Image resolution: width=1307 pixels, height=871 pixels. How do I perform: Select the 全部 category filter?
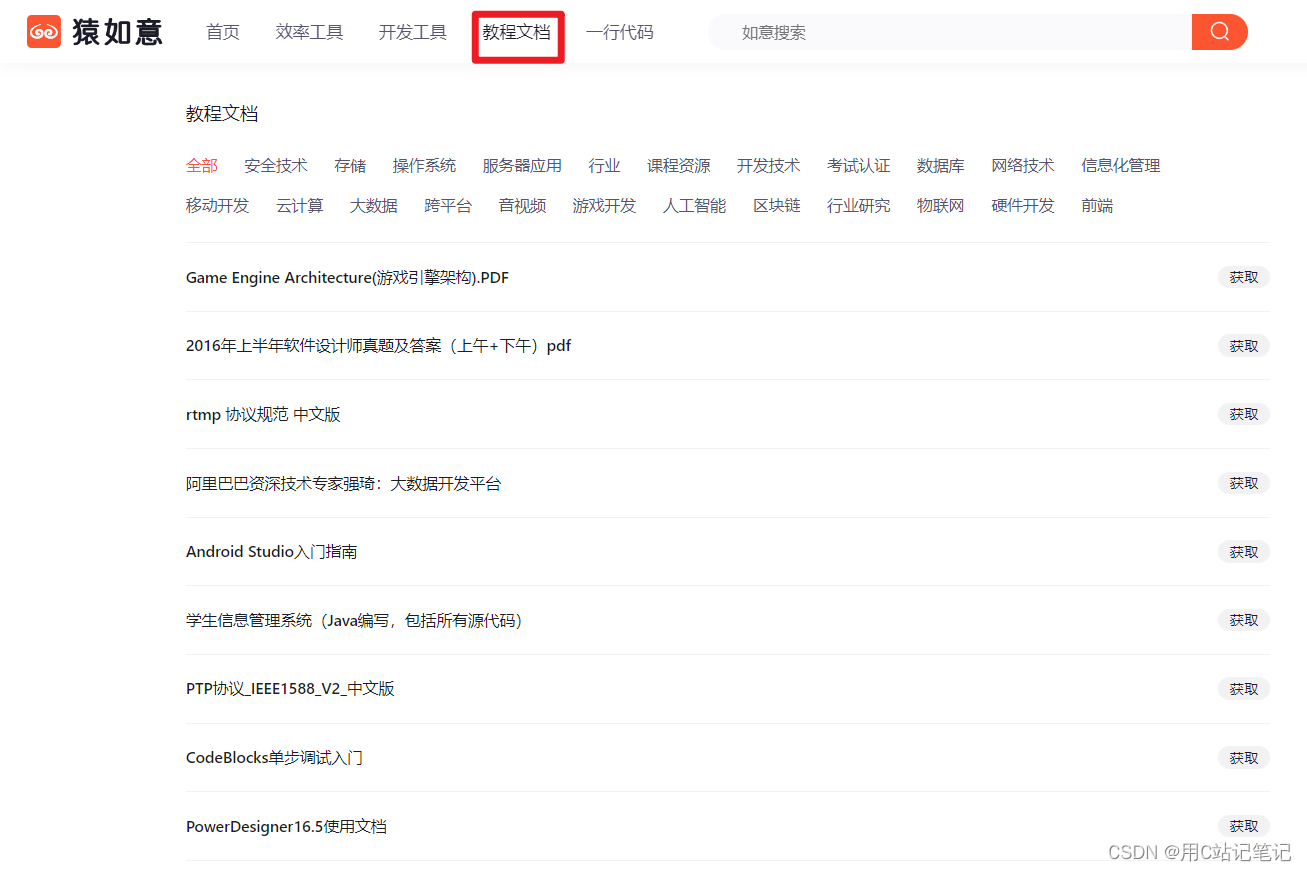pos(202,166)
